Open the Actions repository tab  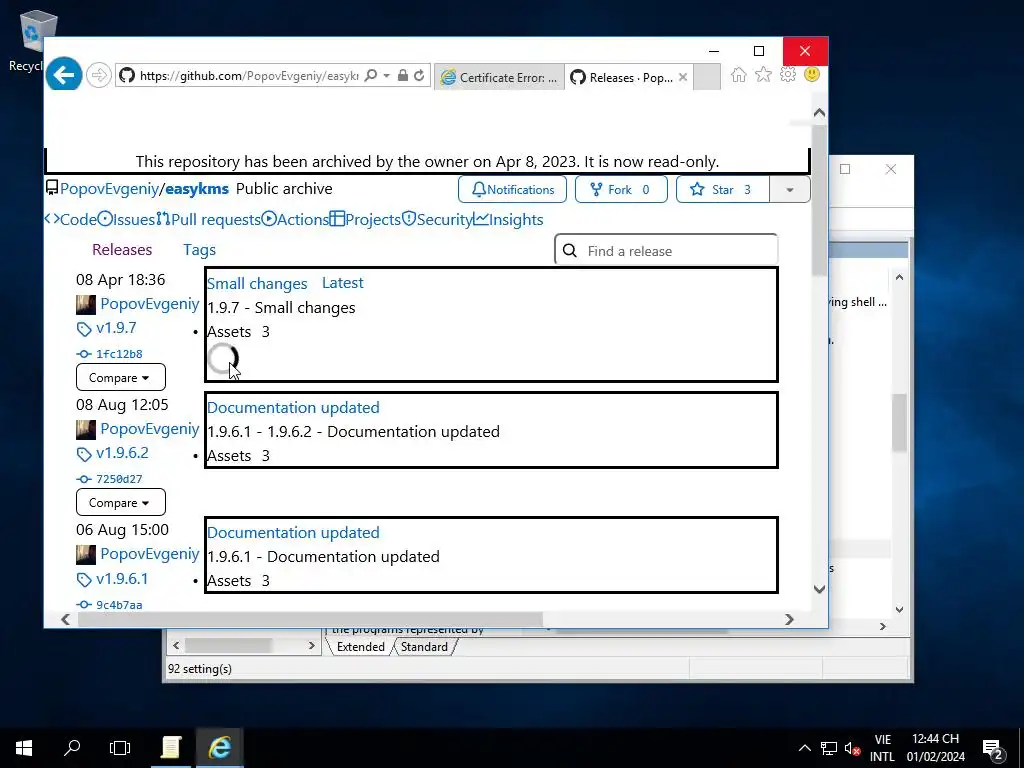pyautogui.click(x=295, y=219)
